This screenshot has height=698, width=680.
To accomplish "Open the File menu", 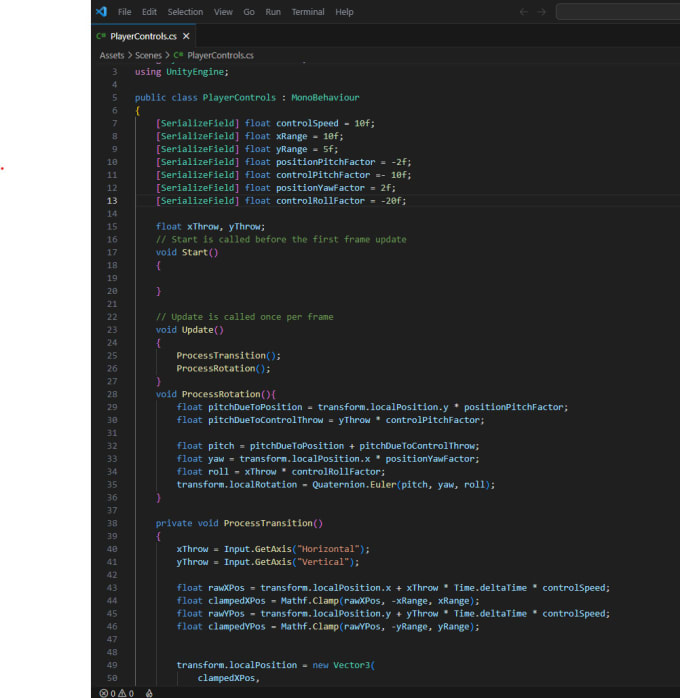I will click(125, 12).
